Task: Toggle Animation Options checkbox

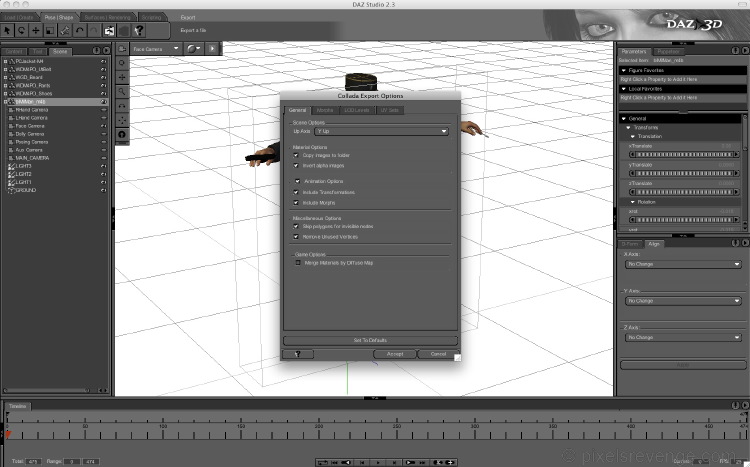Action: (298, 181)
